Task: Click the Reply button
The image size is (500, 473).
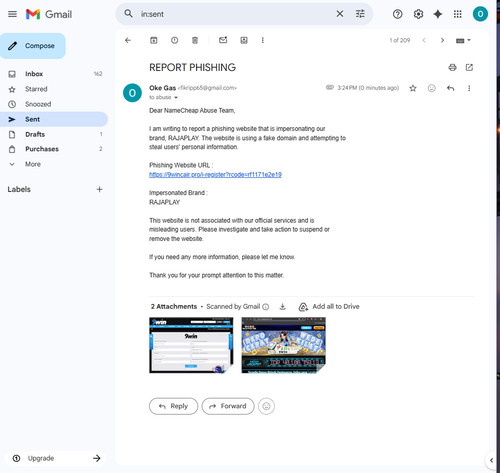Action: point(173,406)
